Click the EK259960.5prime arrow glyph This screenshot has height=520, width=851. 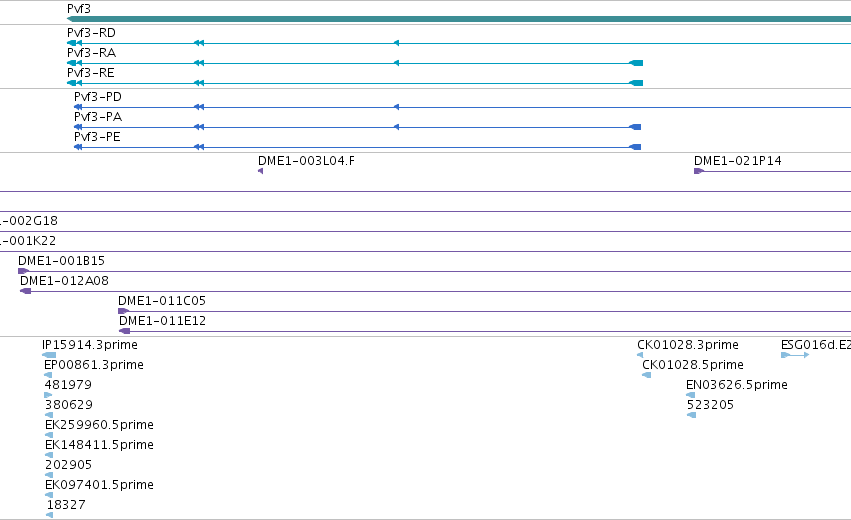click(x=49, y=435)
